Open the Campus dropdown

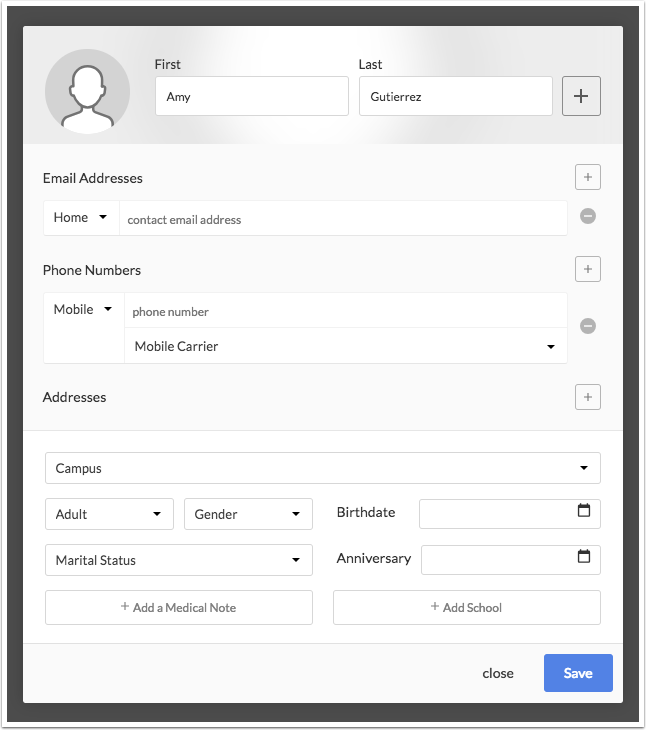(x=323, y=468)
